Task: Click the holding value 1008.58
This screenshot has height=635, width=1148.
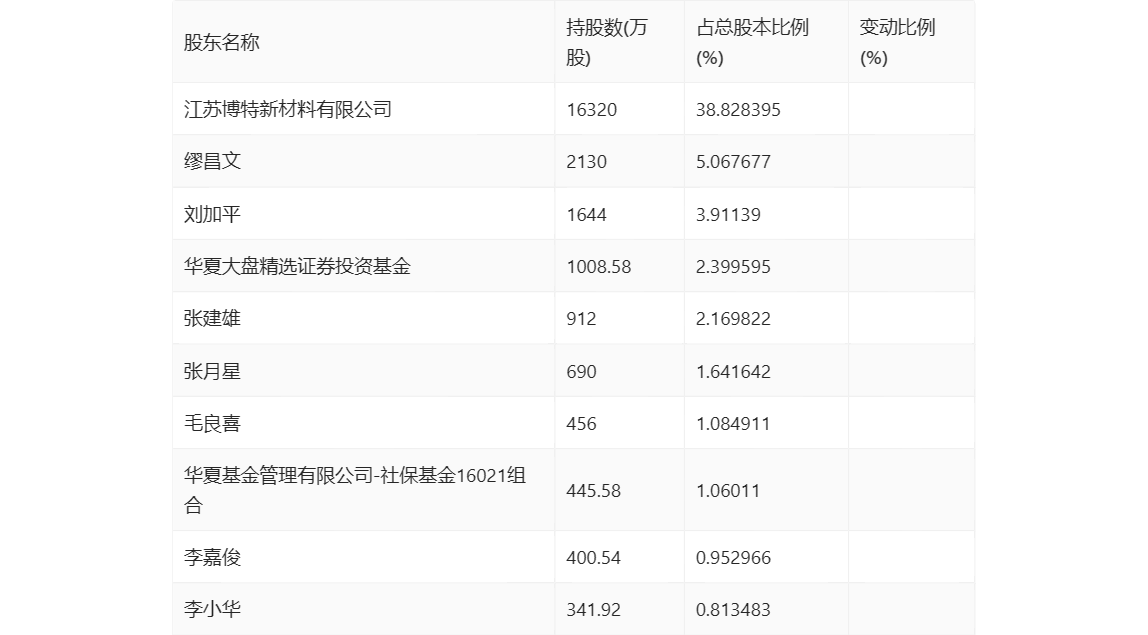Action: pos(598,267)
